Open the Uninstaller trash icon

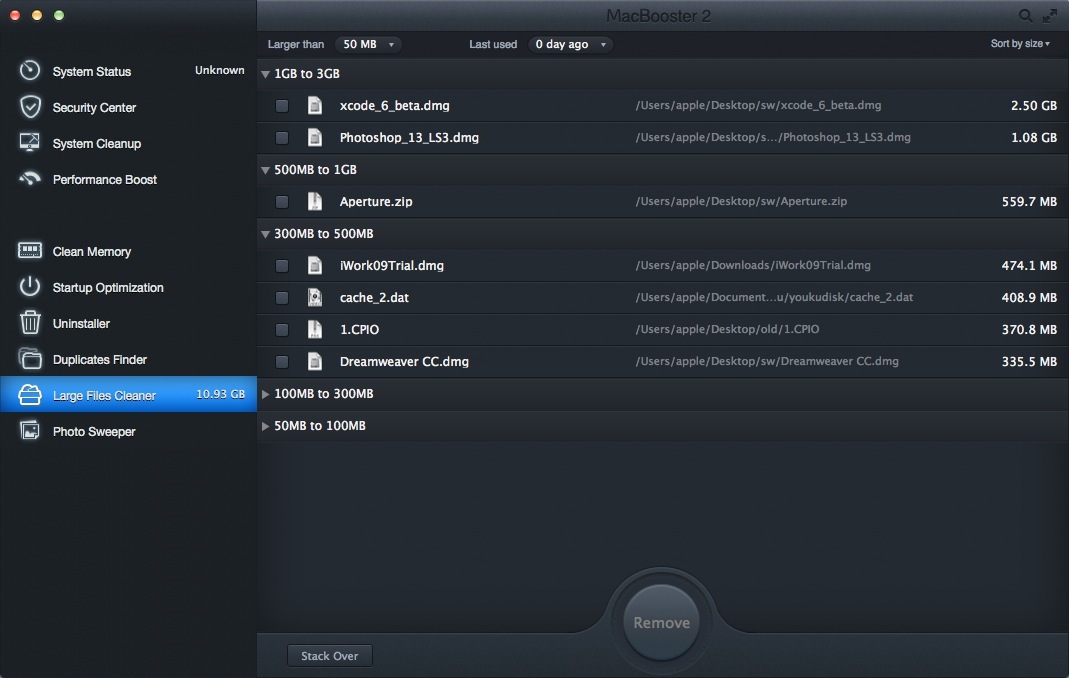pos(30,323)
